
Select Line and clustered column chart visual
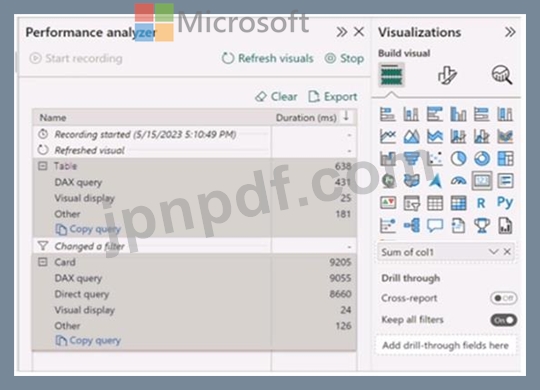481,136
